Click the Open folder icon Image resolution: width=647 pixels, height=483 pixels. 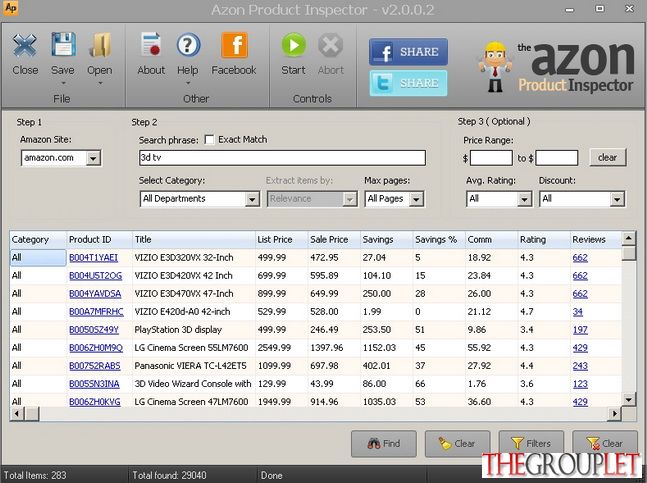[99, 45]
